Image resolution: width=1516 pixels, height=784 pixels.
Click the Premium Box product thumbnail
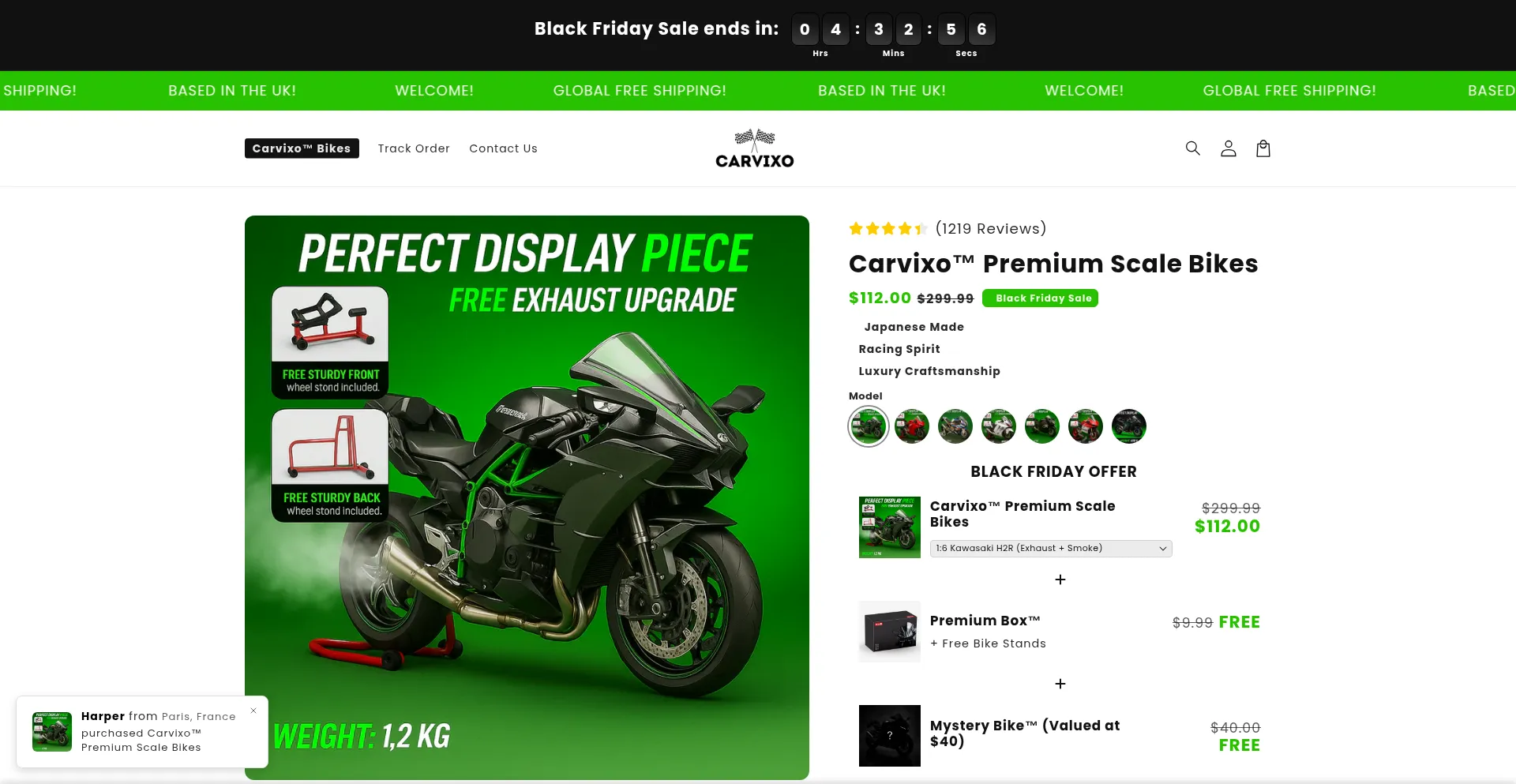pyautogui.click(x=890, y=632)
